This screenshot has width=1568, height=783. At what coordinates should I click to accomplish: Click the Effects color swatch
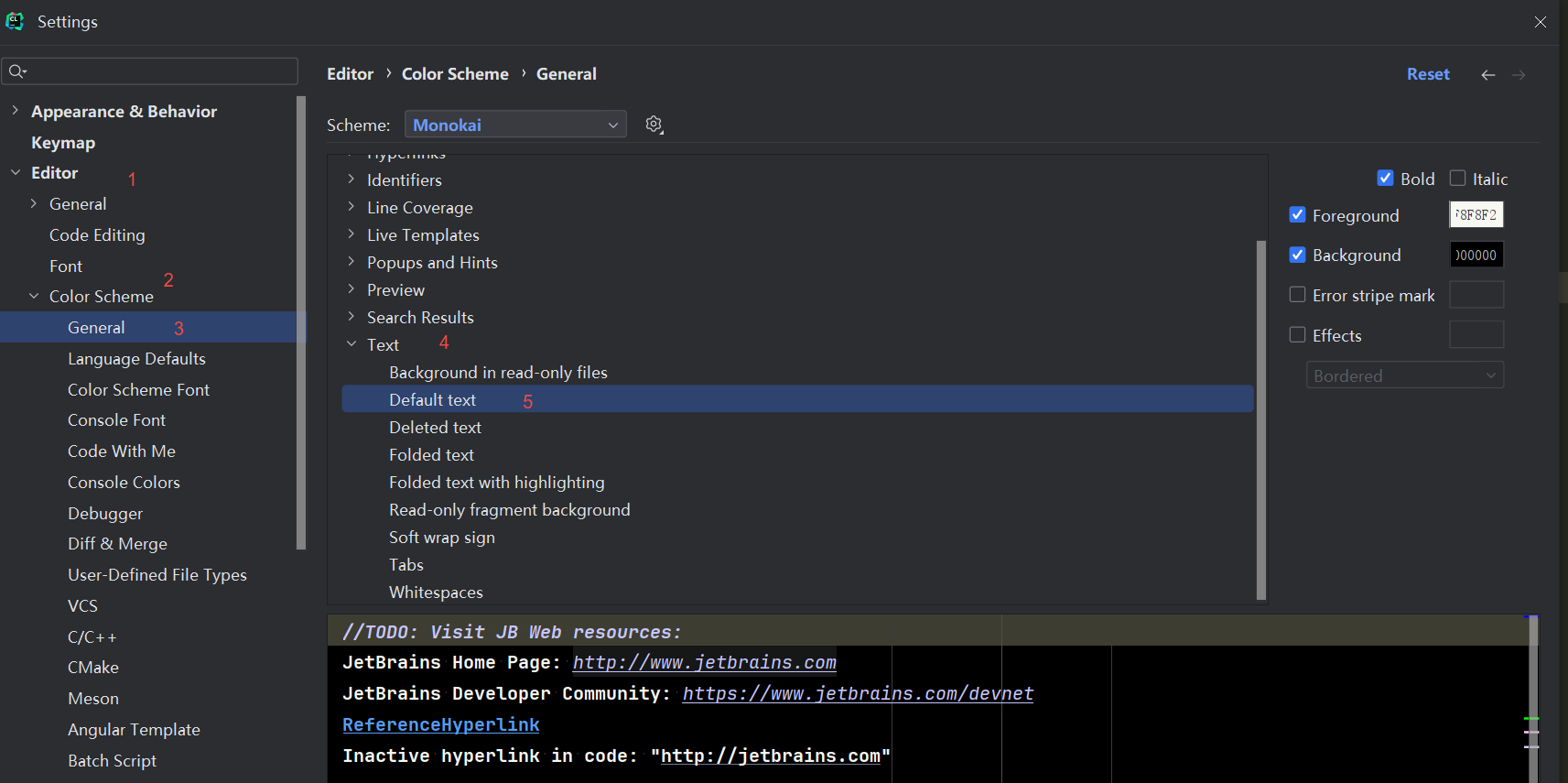coord(1476,334)
